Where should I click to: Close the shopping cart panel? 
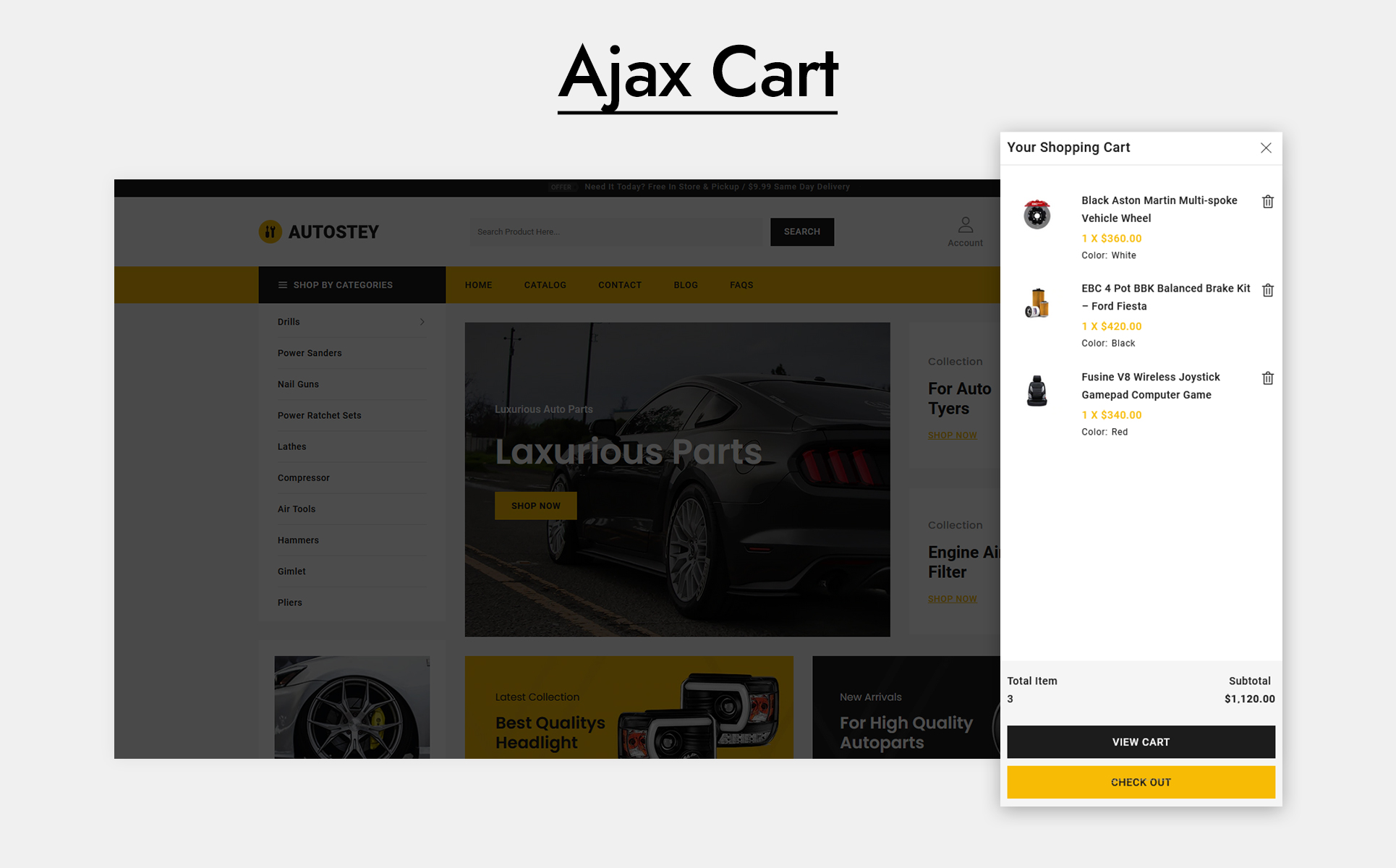[1266, 148]
